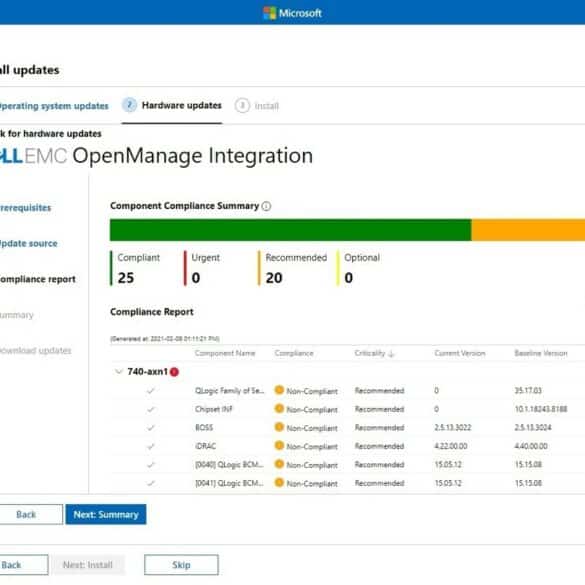Click the Next: Summary button
Image resolution: width=585 pixels, height=585 pixels.
[x=106, y=514]
